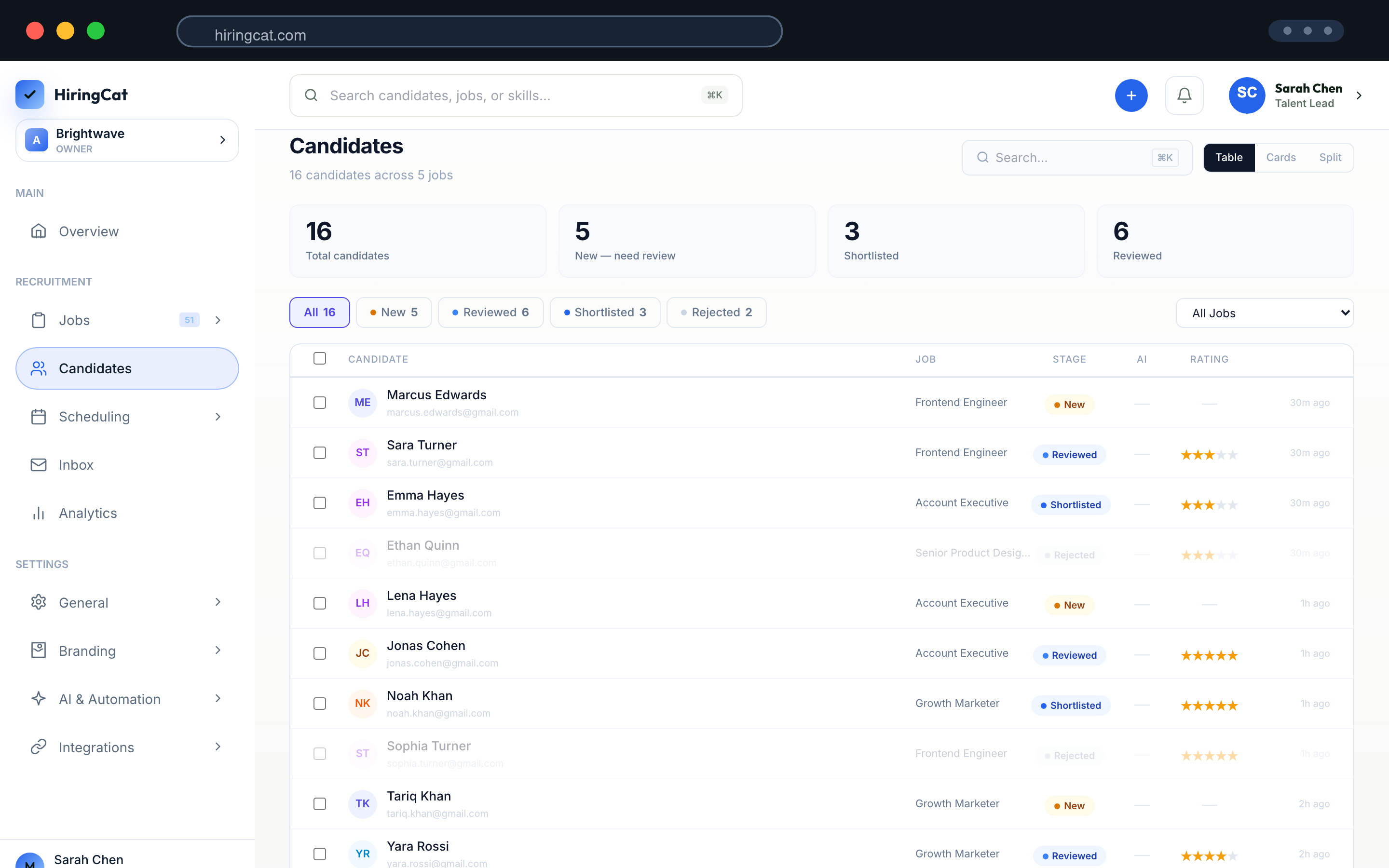Expand the Branding settings chevron
The image size is (1389, 868).
coord(218,651)
